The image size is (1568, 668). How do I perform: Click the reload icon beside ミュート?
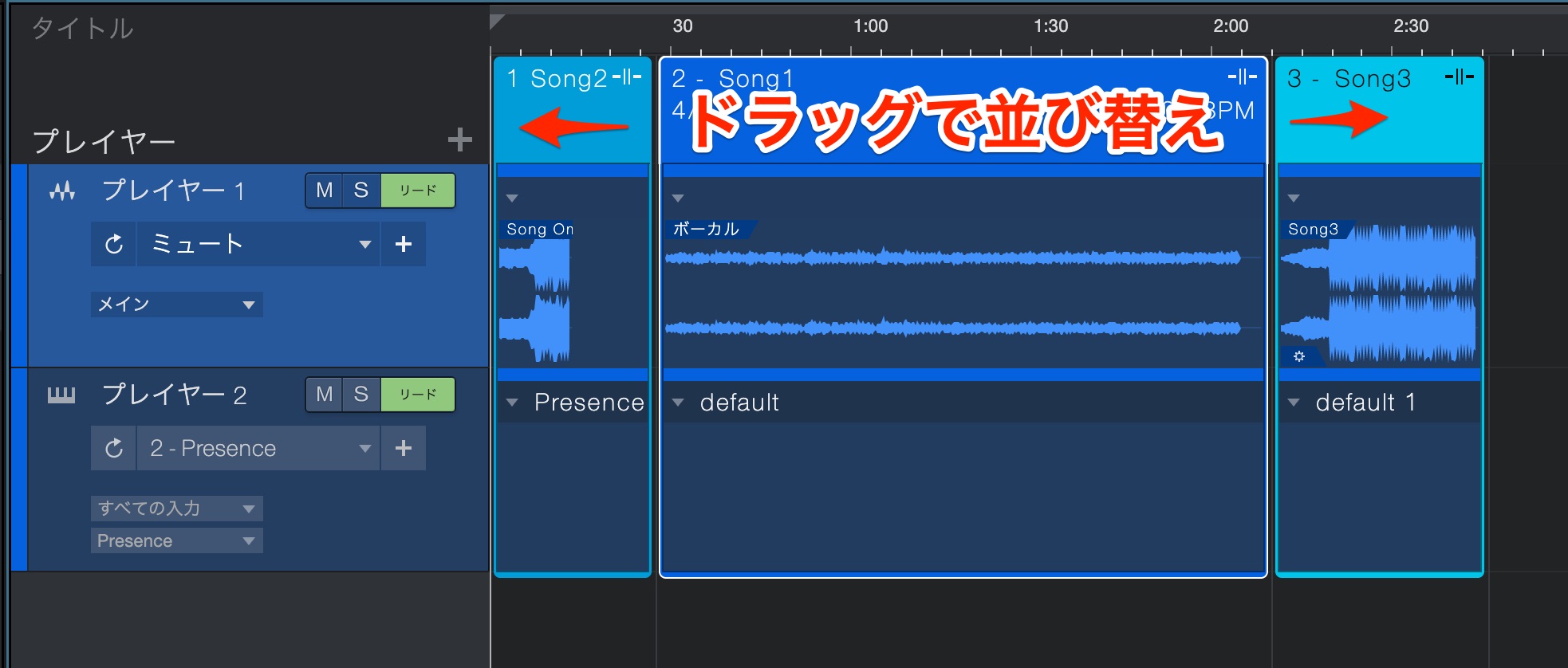[114, 244]
